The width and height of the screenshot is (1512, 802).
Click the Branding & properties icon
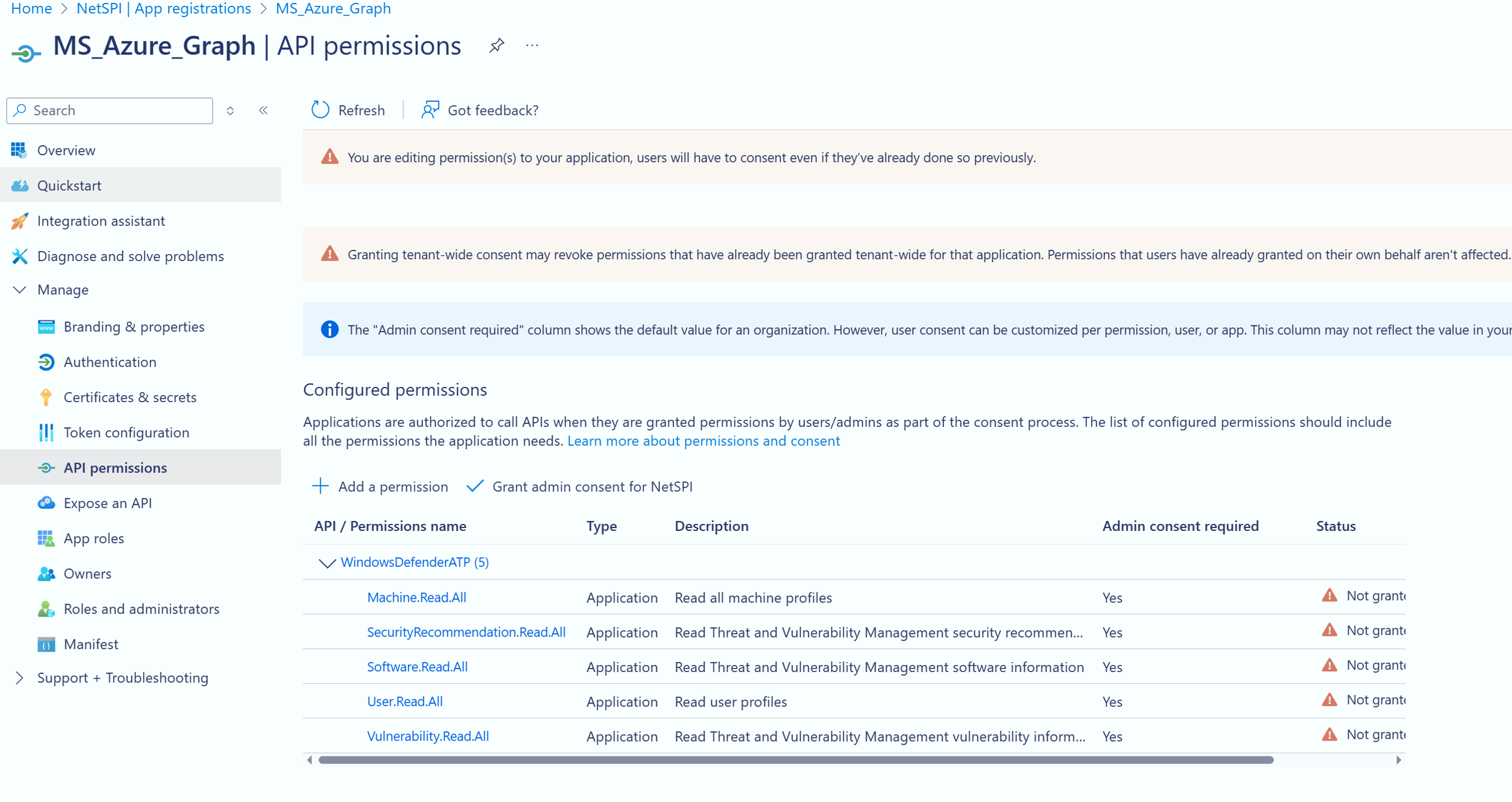tap(46, 327)
